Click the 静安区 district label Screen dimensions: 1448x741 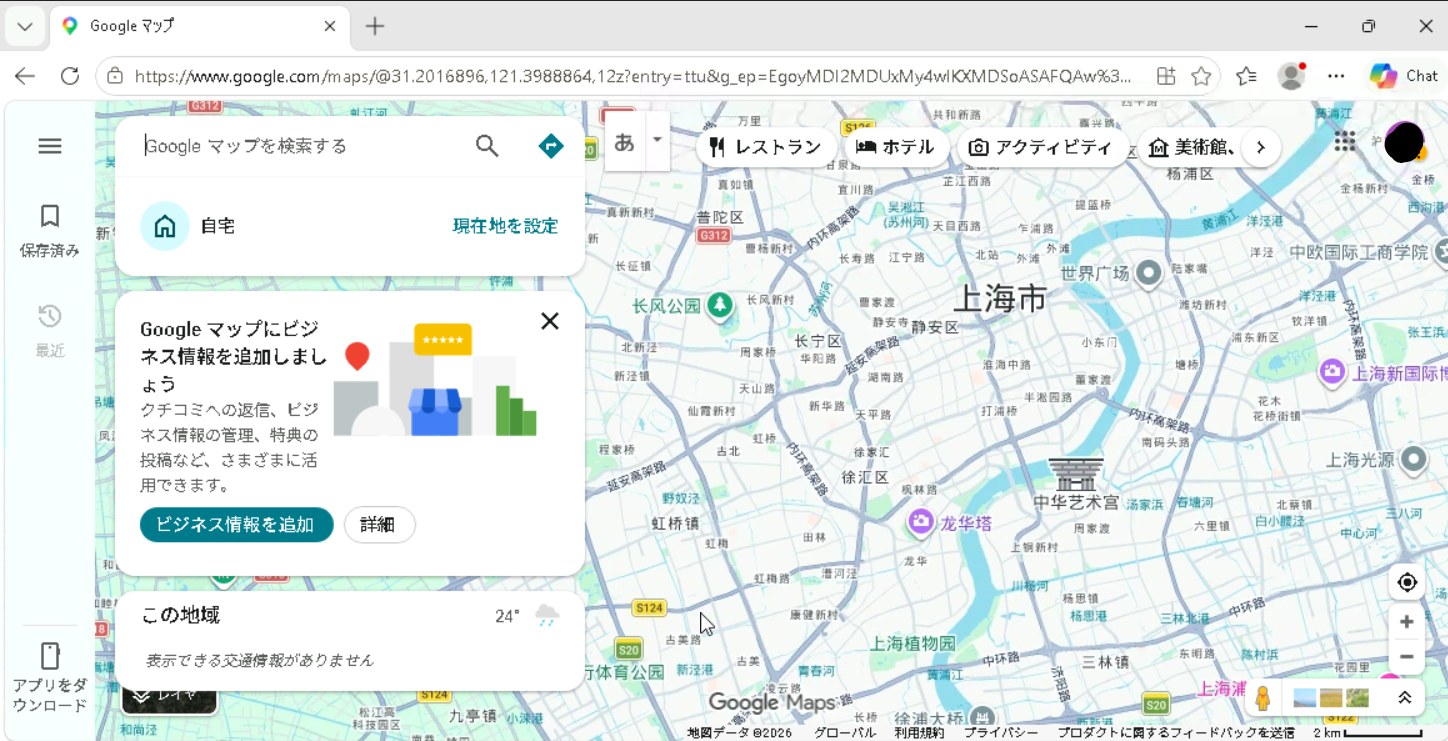click(936, 326)
